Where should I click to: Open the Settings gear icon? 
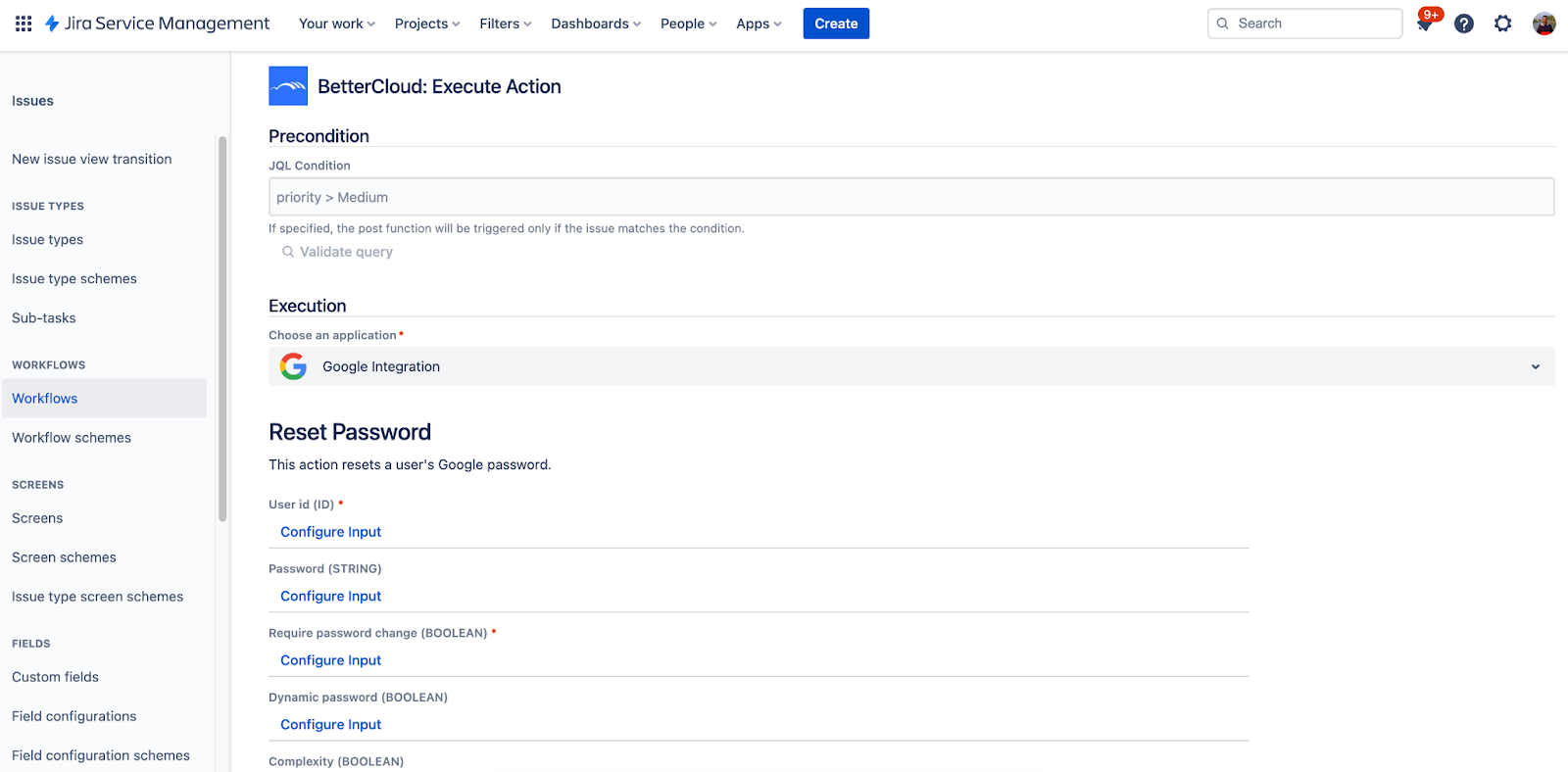[x=1503, y=24]
